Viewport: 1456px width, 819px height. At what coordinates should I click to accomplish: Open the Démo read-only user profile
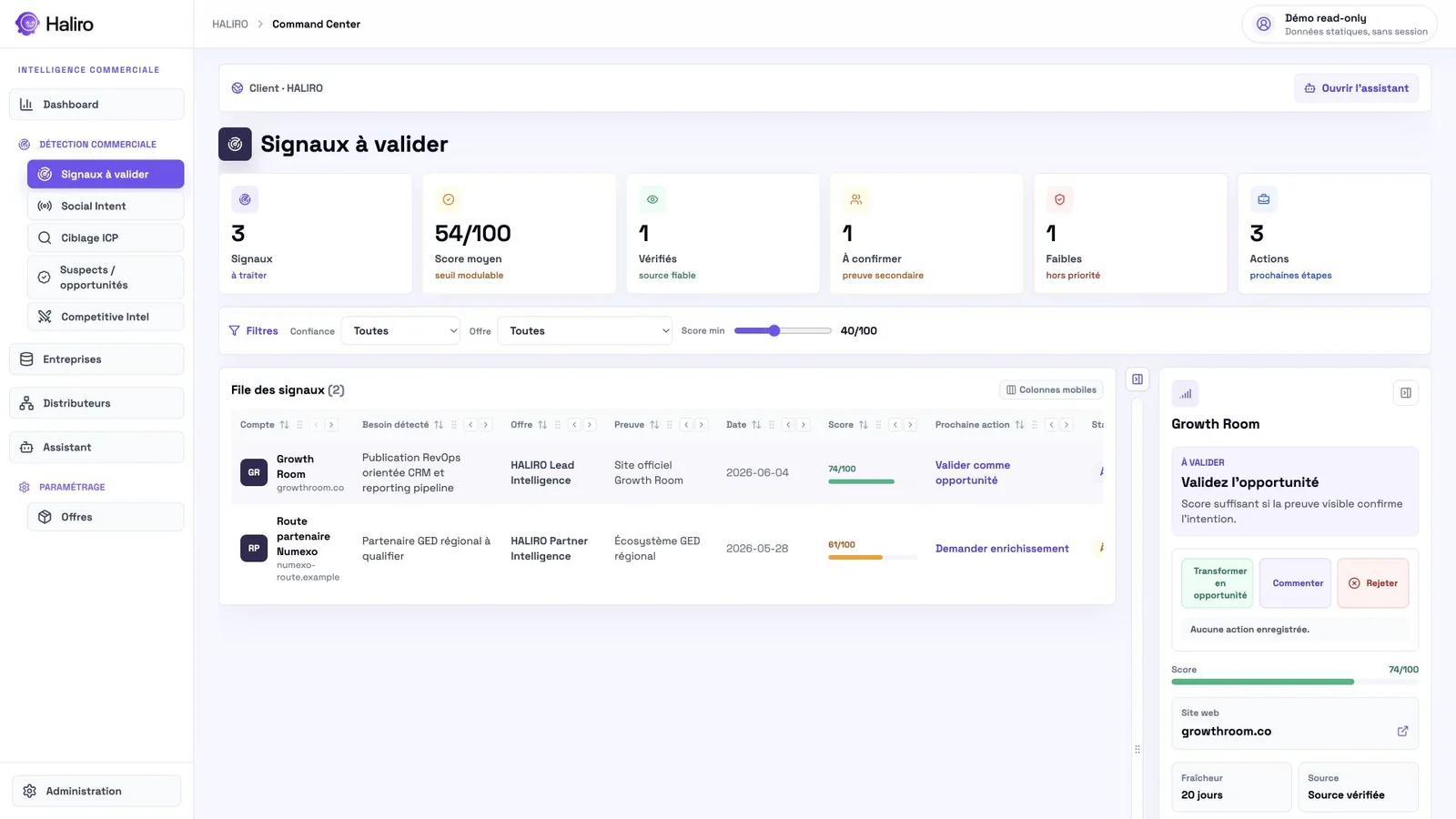pos(1340,25)
